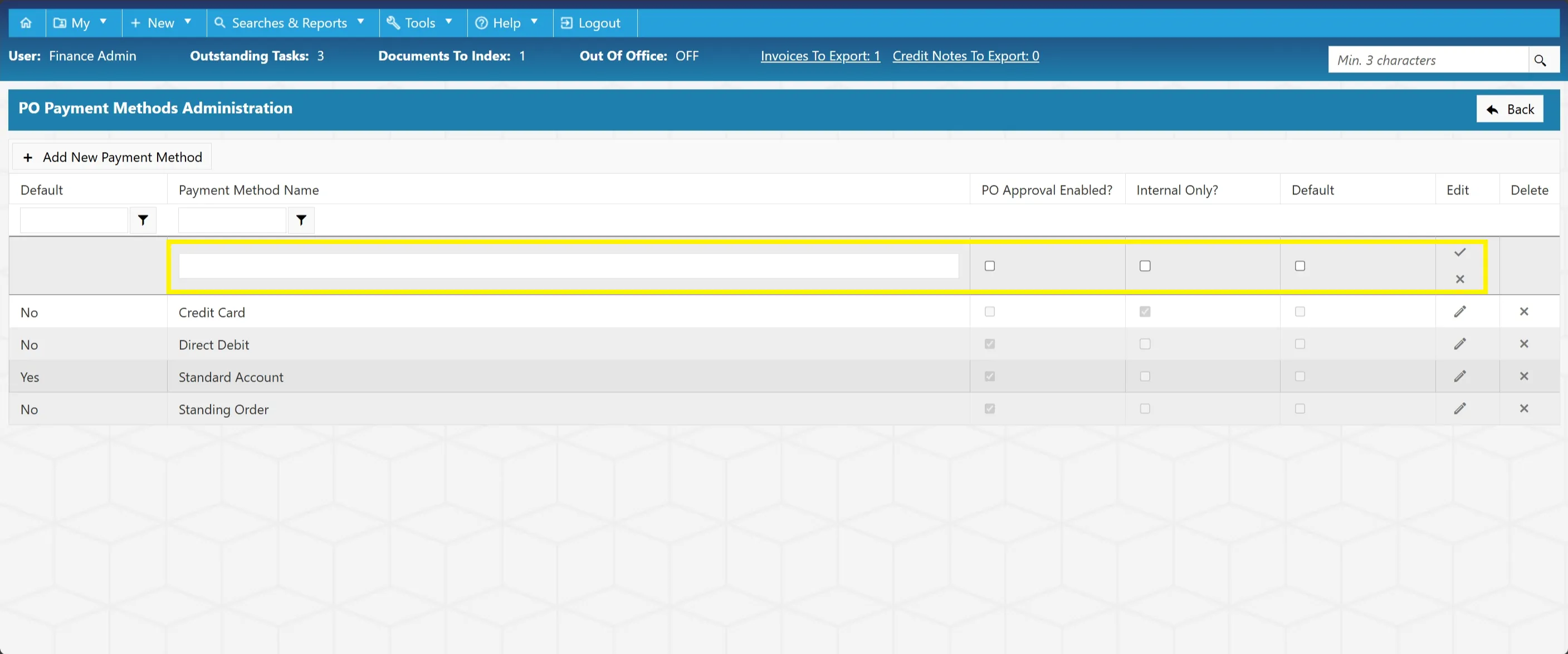The width and height of the screenshot is (1568, 654).
Task: Select the Standard Account name cell
Action: pyautogui.click(x=568, y=377)
